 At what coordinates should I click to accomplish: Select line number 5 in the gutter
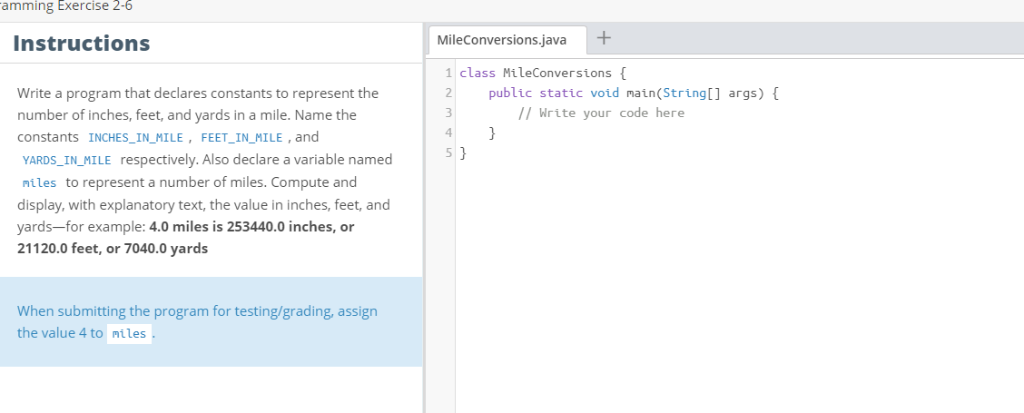coord(448,154)
